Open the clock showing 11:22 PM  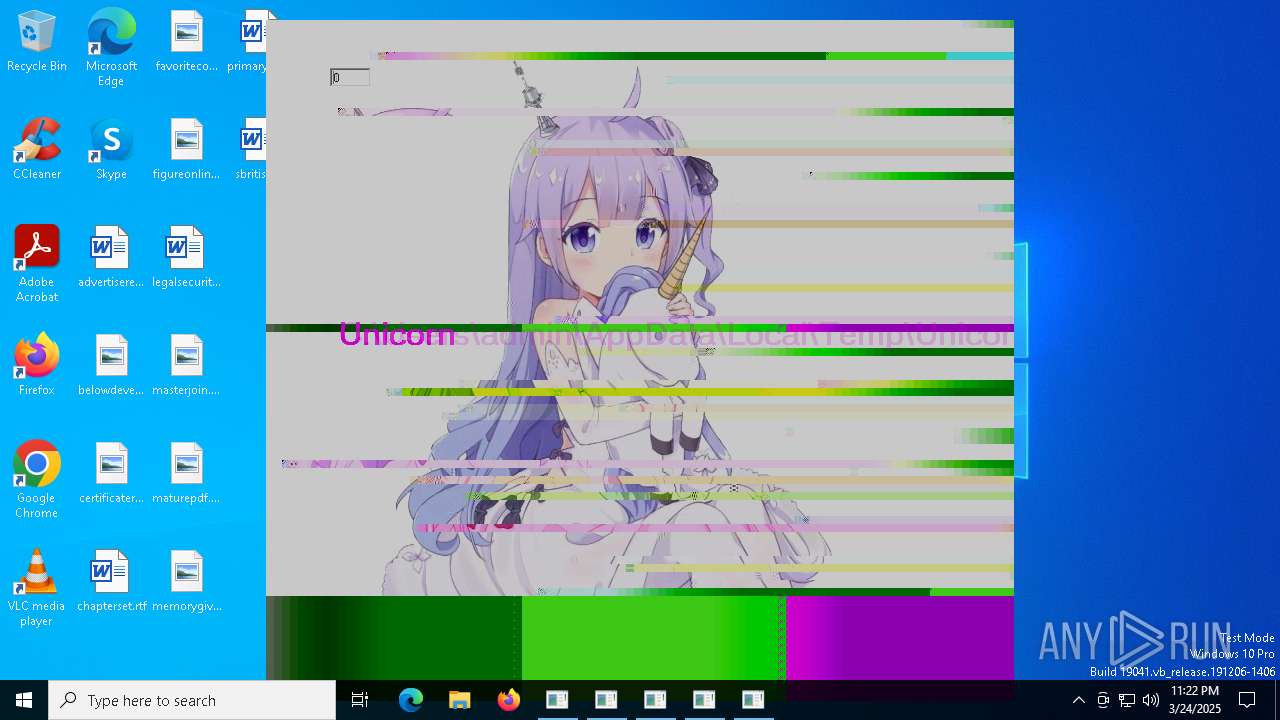pyautogui.click(x=1195, y=700)
